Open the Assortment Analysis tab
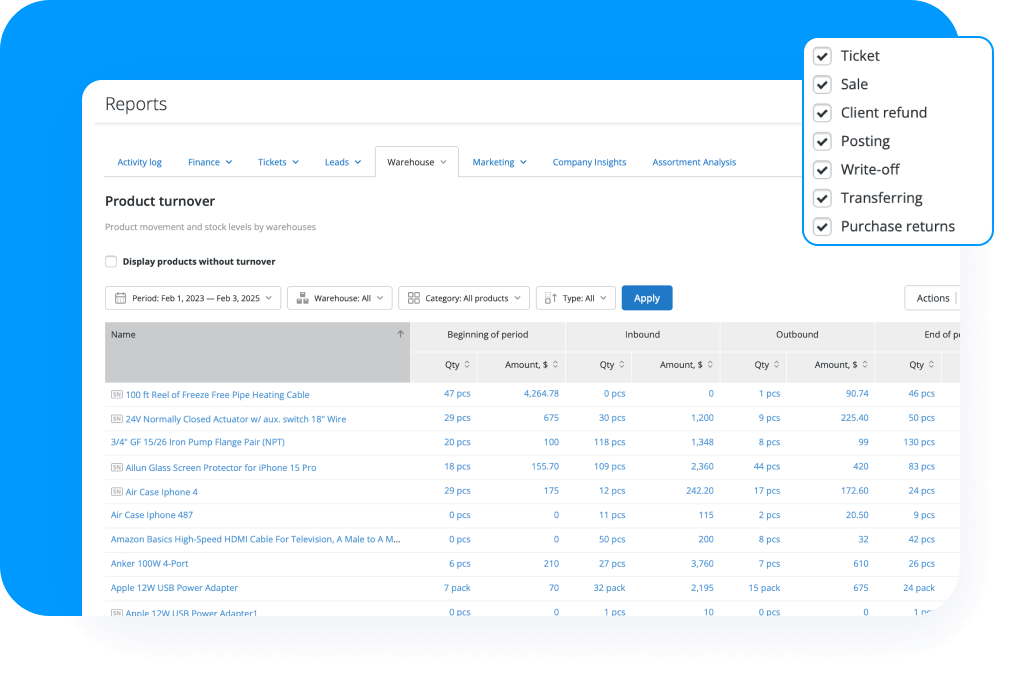The width and height of the screenshot is (1020, 688). click(694, 162)
